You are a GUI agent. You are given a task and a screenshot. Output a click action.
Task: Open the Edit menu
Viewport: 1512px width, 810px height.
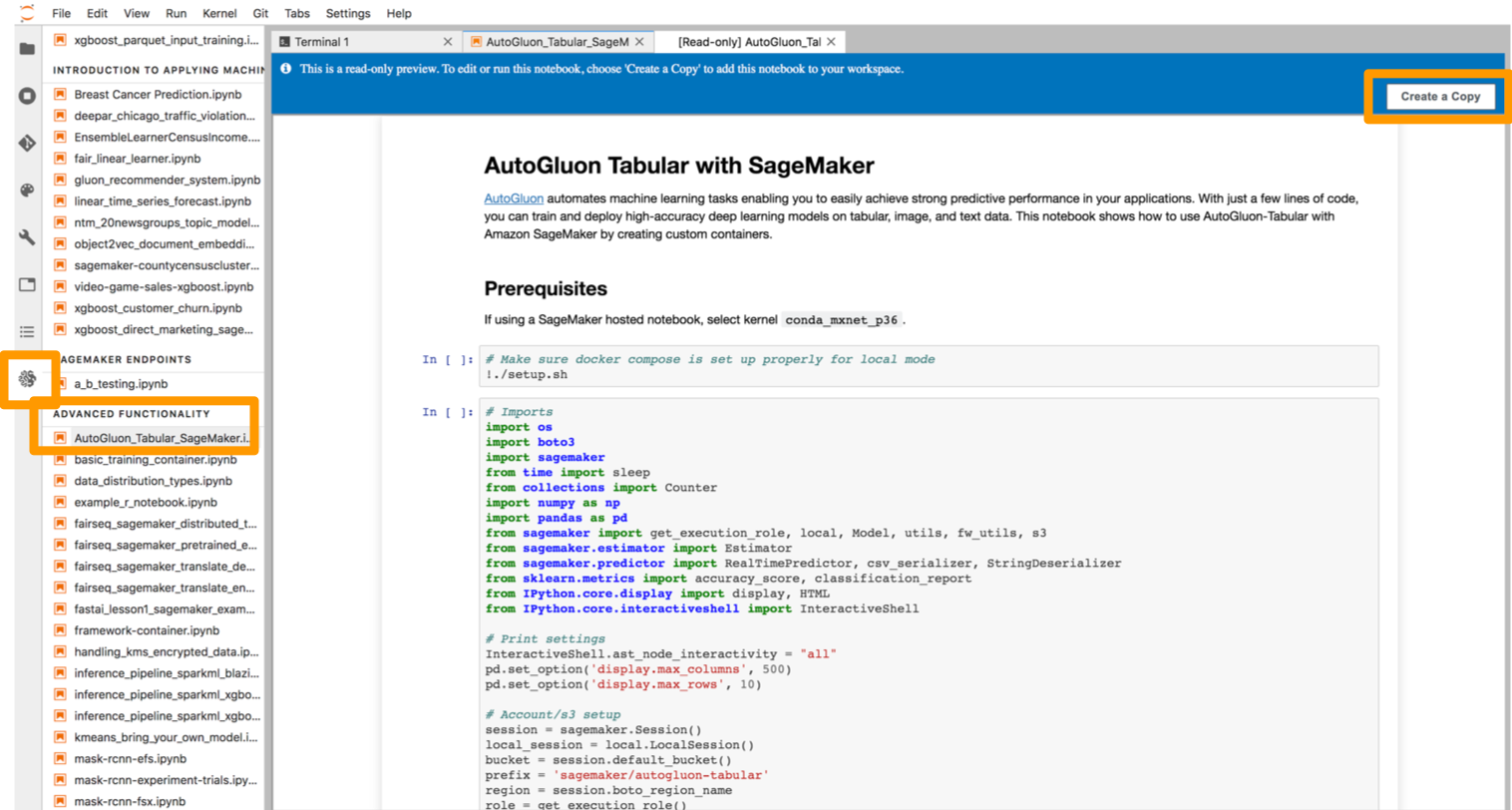97,13
